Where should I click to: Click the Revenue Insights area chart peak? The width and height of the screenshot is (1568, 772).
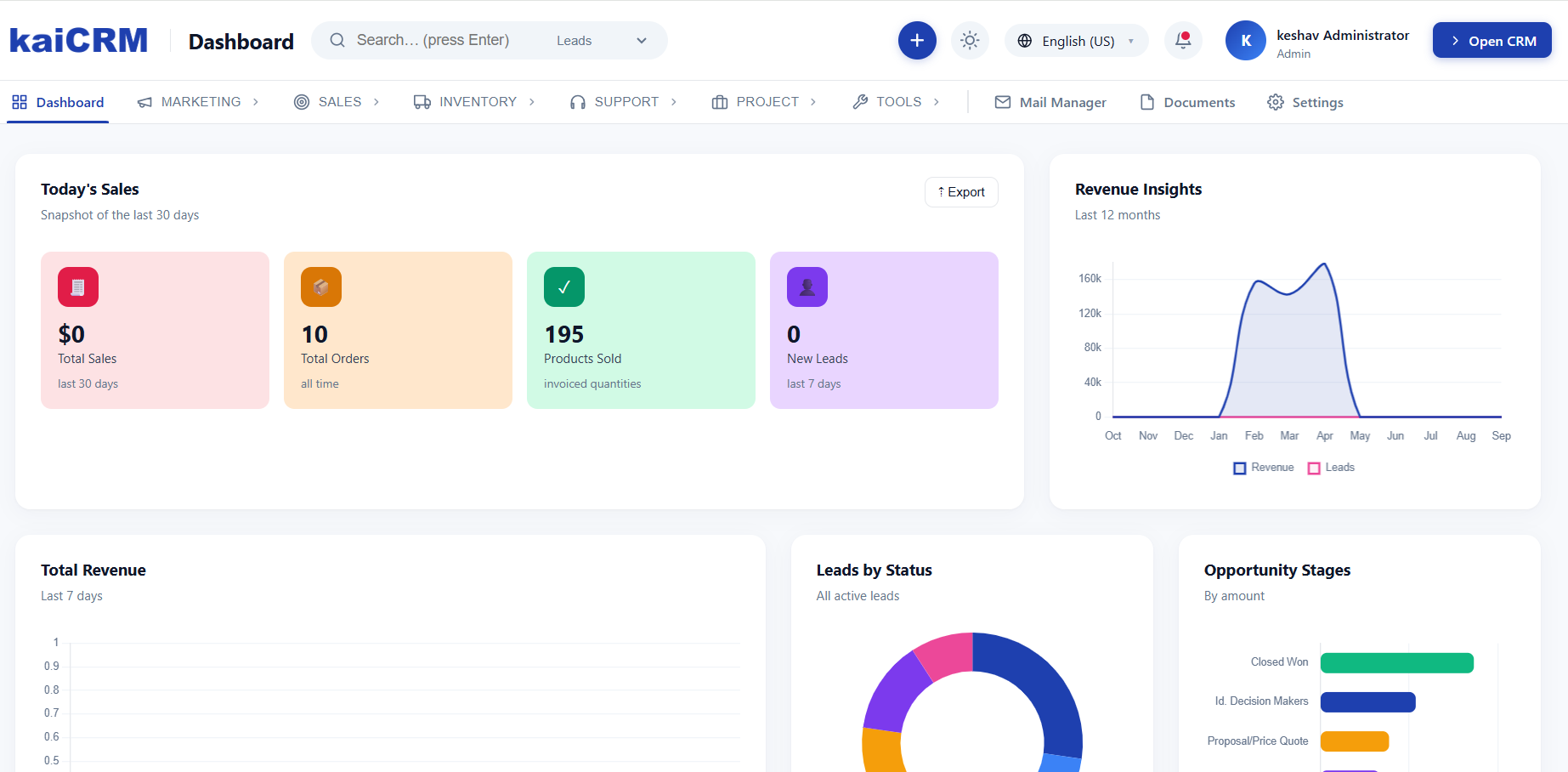coord(1324,265)
